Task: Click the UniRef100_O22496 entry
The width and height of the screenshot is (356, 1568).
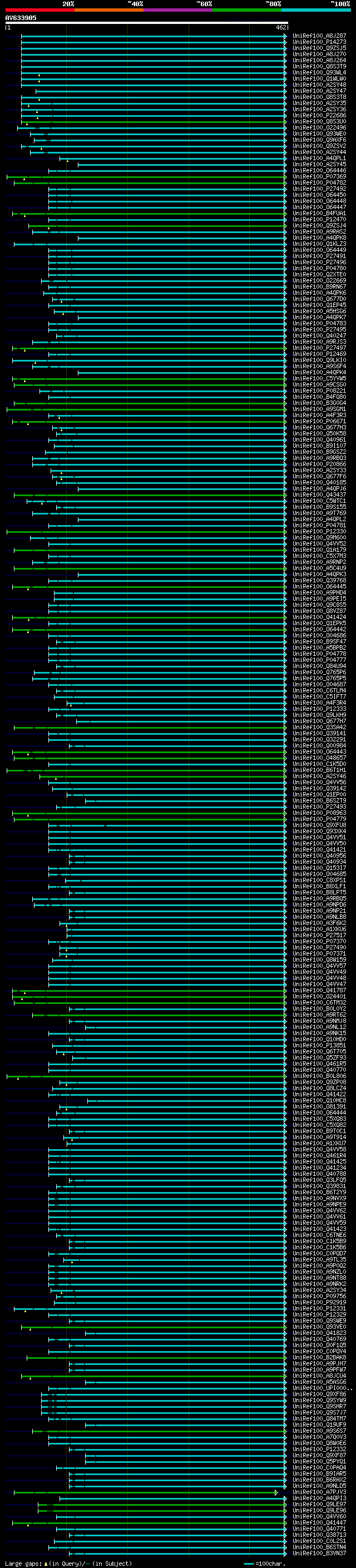Action: (x=319, y=128)
